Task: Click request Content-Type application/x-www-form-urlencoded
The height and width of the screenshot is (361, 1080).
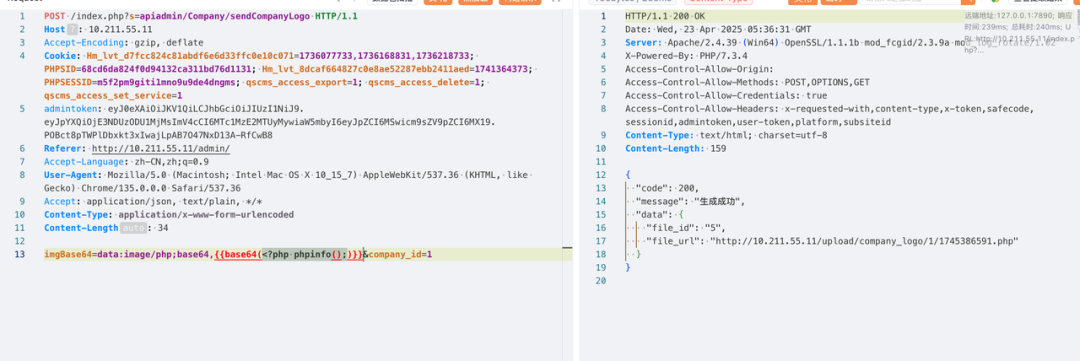Action: [x=169, y=215]
